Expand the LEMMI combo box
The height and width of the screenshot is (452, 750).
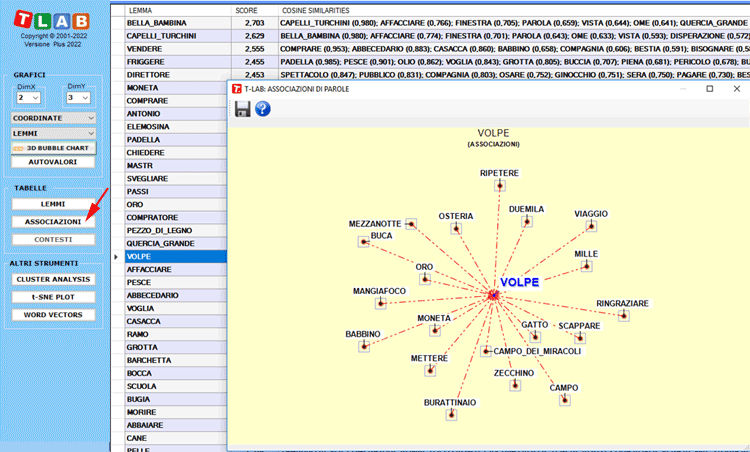[53, 133]
